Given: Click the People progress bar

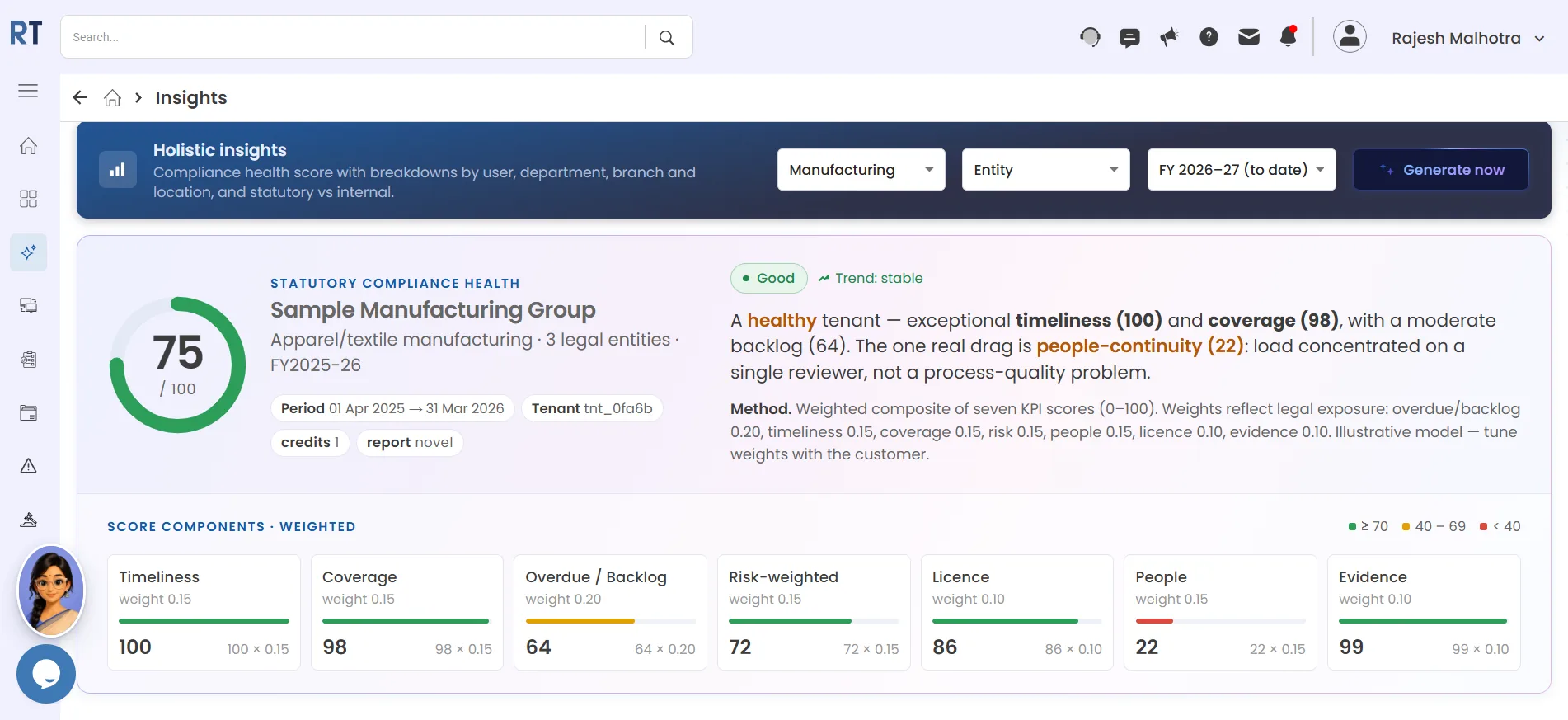Looking at the screenshot, I should coord(1221,621).
